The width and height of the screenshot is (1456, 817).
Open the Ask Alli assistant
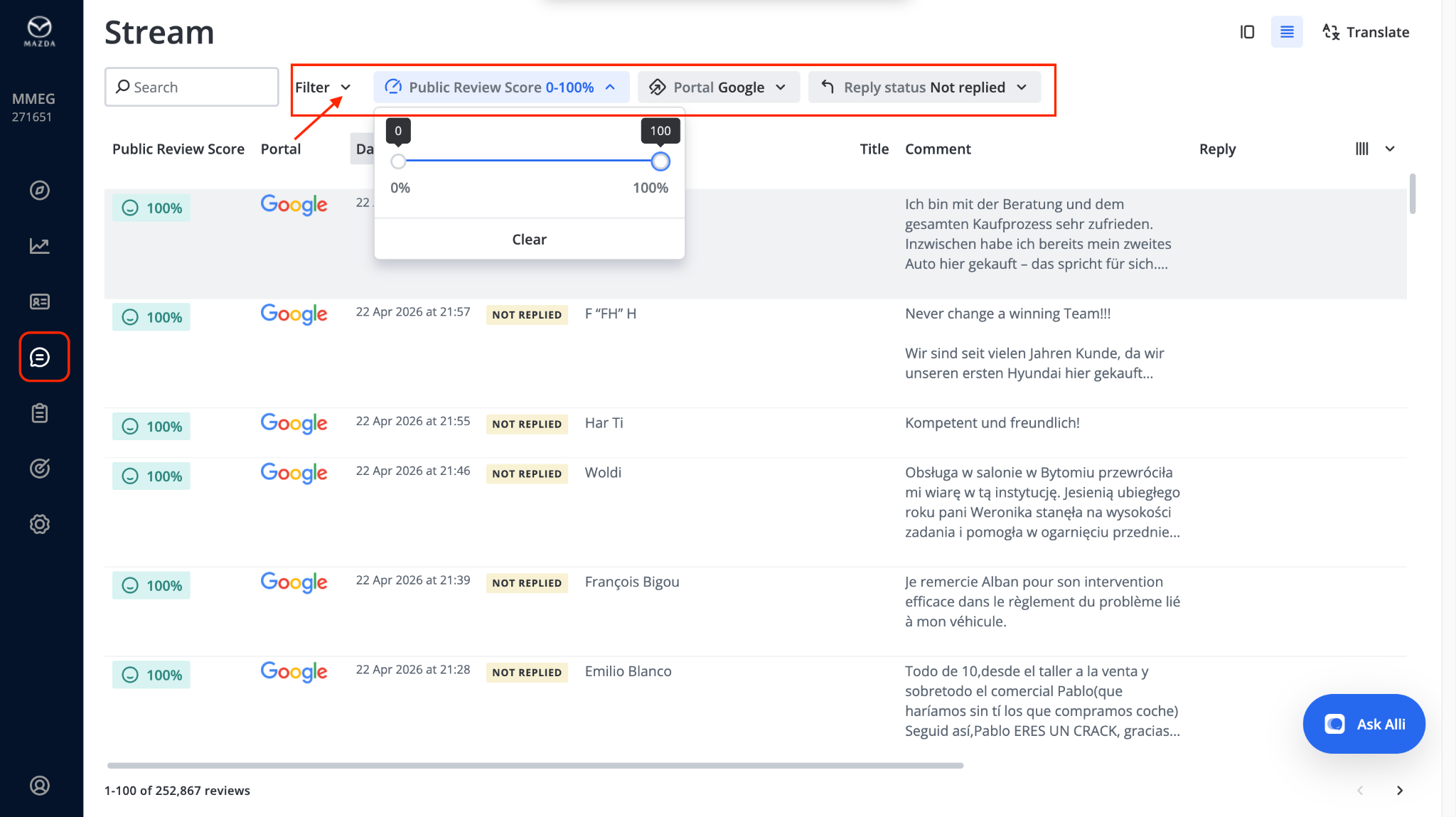pyautogui.click(x=1364, y=724)
